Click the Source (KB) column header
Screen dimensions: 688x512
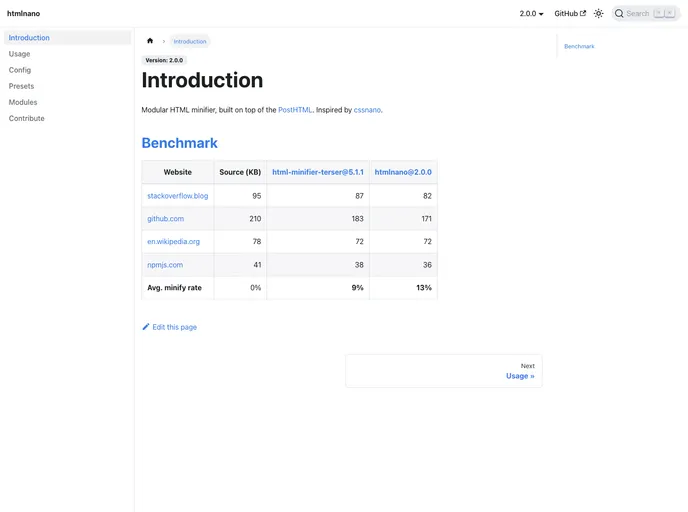(240, 172)
